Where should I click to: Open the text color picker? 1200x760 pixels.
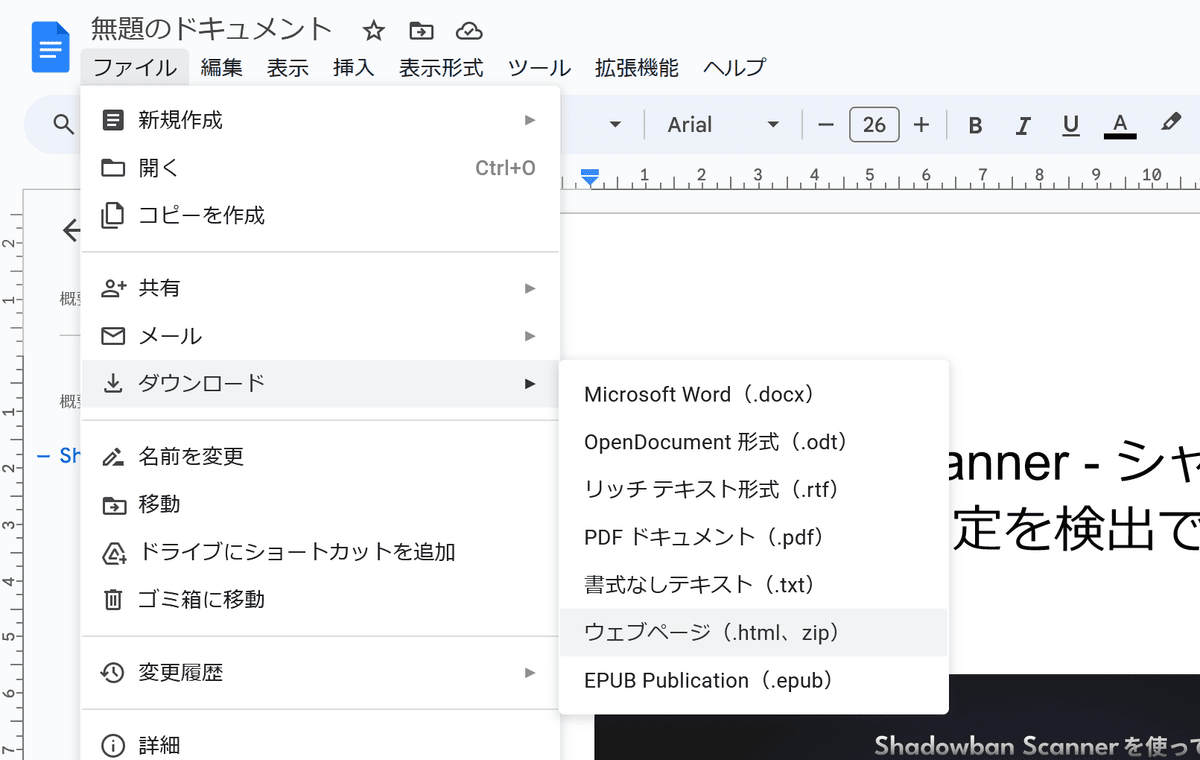(1120, 125)
